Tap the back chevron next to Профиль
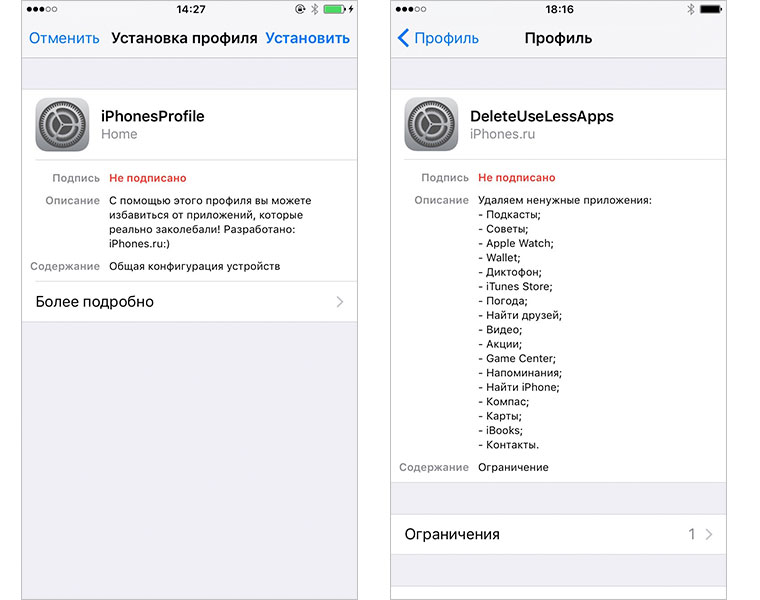 (x=403, y=38)
